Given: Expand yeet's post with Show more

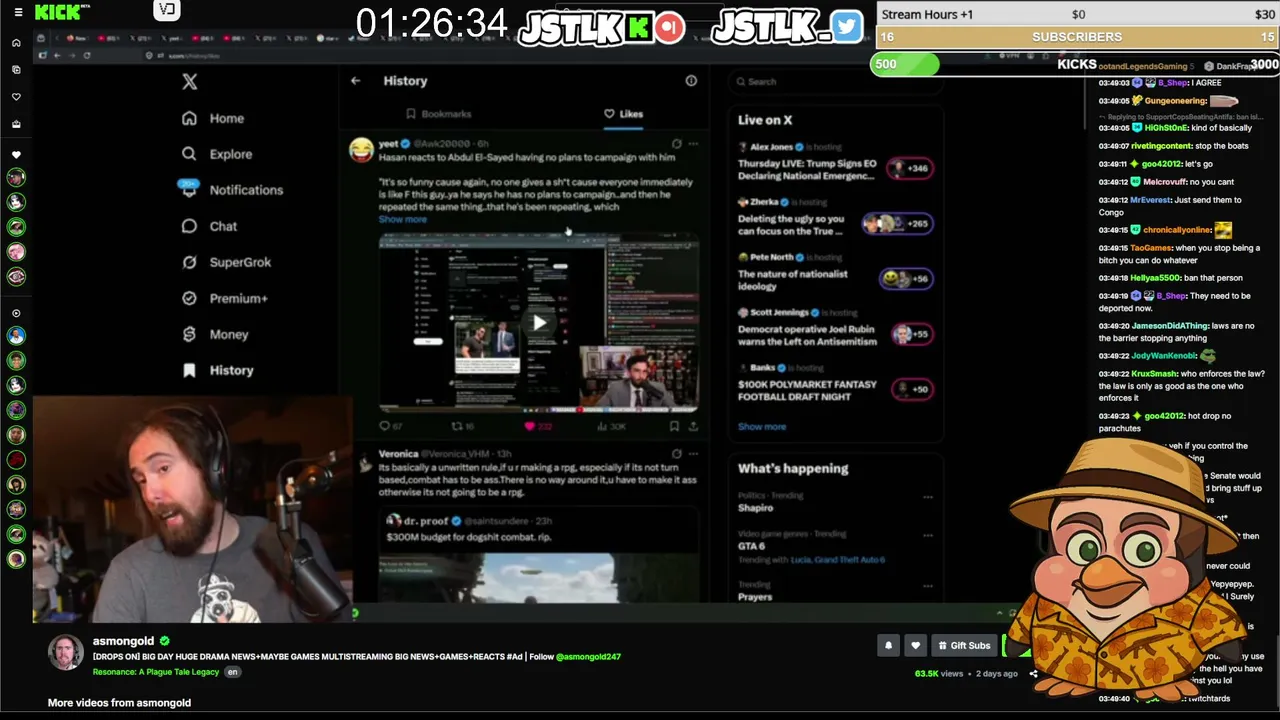Looking at the screenshot, I should (x=402, y=219).
